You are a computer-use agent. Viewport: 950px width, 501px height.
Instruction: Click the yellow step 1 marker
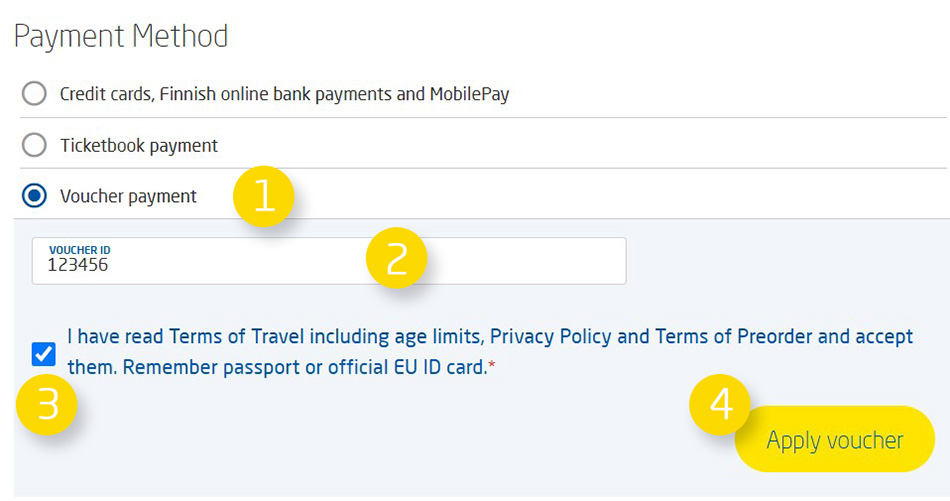point(263,197)
